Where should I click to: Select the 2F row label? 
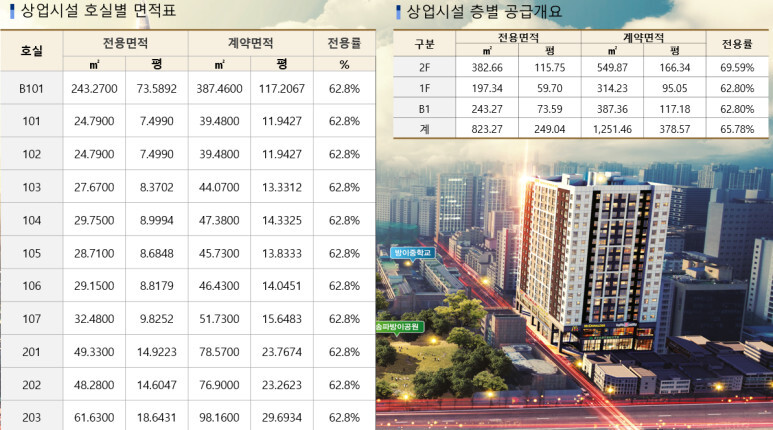coord(424,68)
